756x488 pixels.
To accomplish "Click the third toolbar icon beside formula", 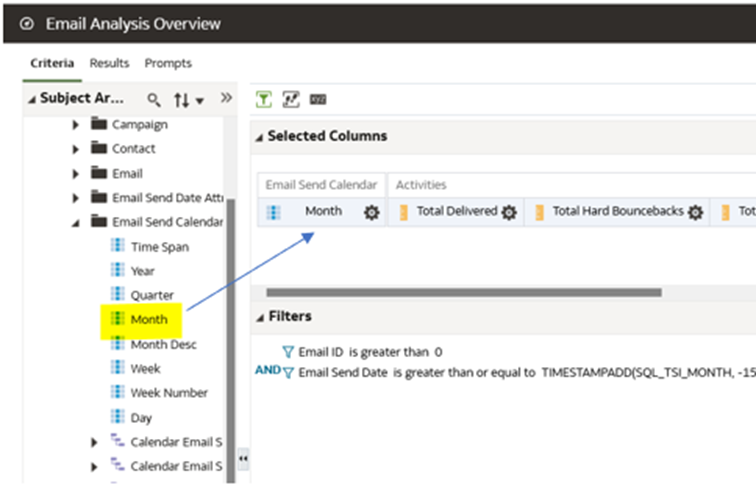I will (318, 100).
